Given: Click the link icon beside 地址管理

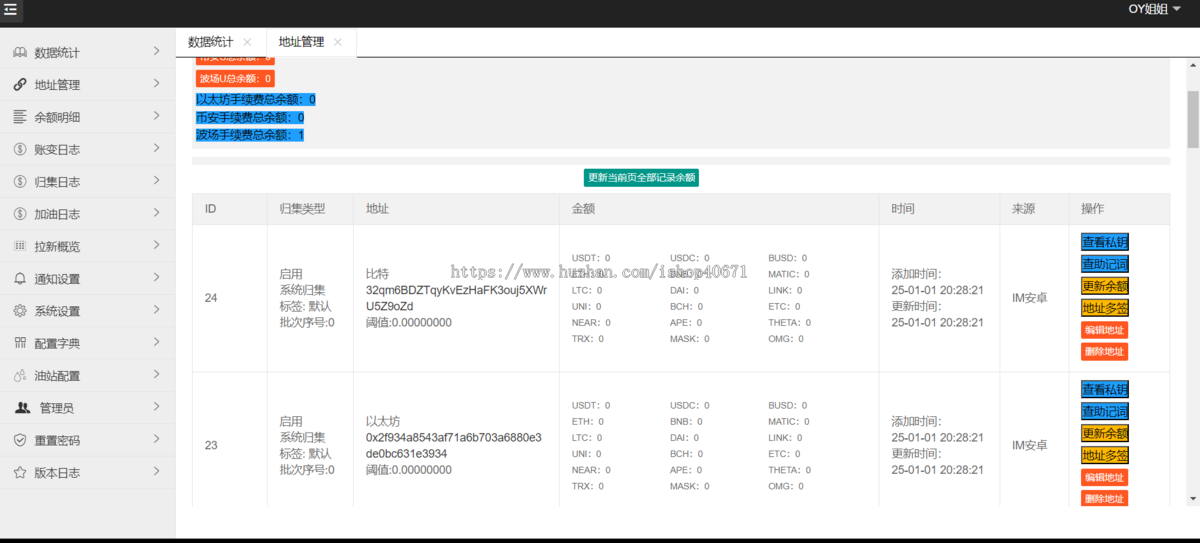Looking at the screenshot, I should (x=20, y=85).
